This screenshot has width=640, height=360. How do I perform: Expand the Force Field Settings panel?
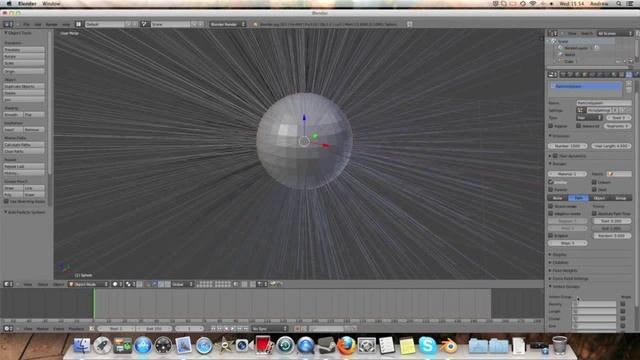(x=569, y=278)
